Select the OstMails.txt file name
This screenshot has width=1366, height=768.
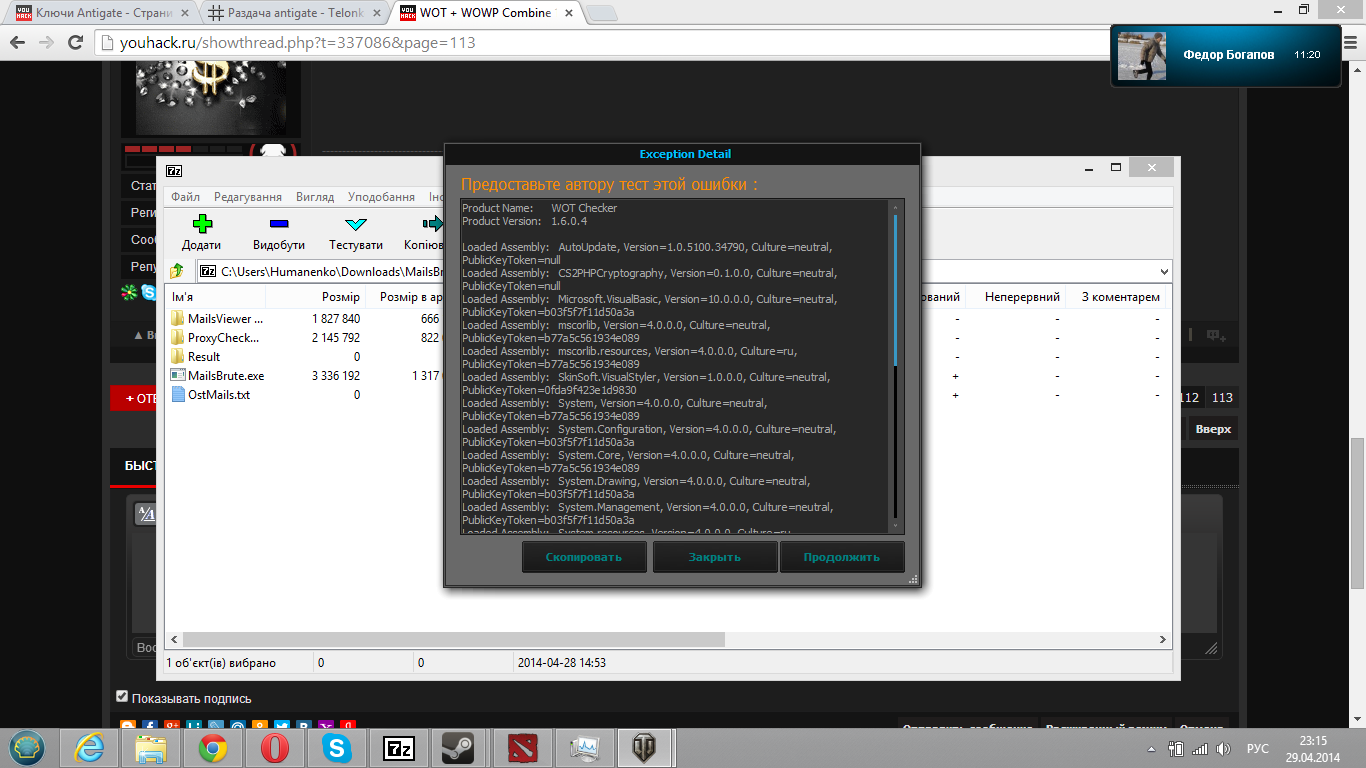[x=219, y=395]
